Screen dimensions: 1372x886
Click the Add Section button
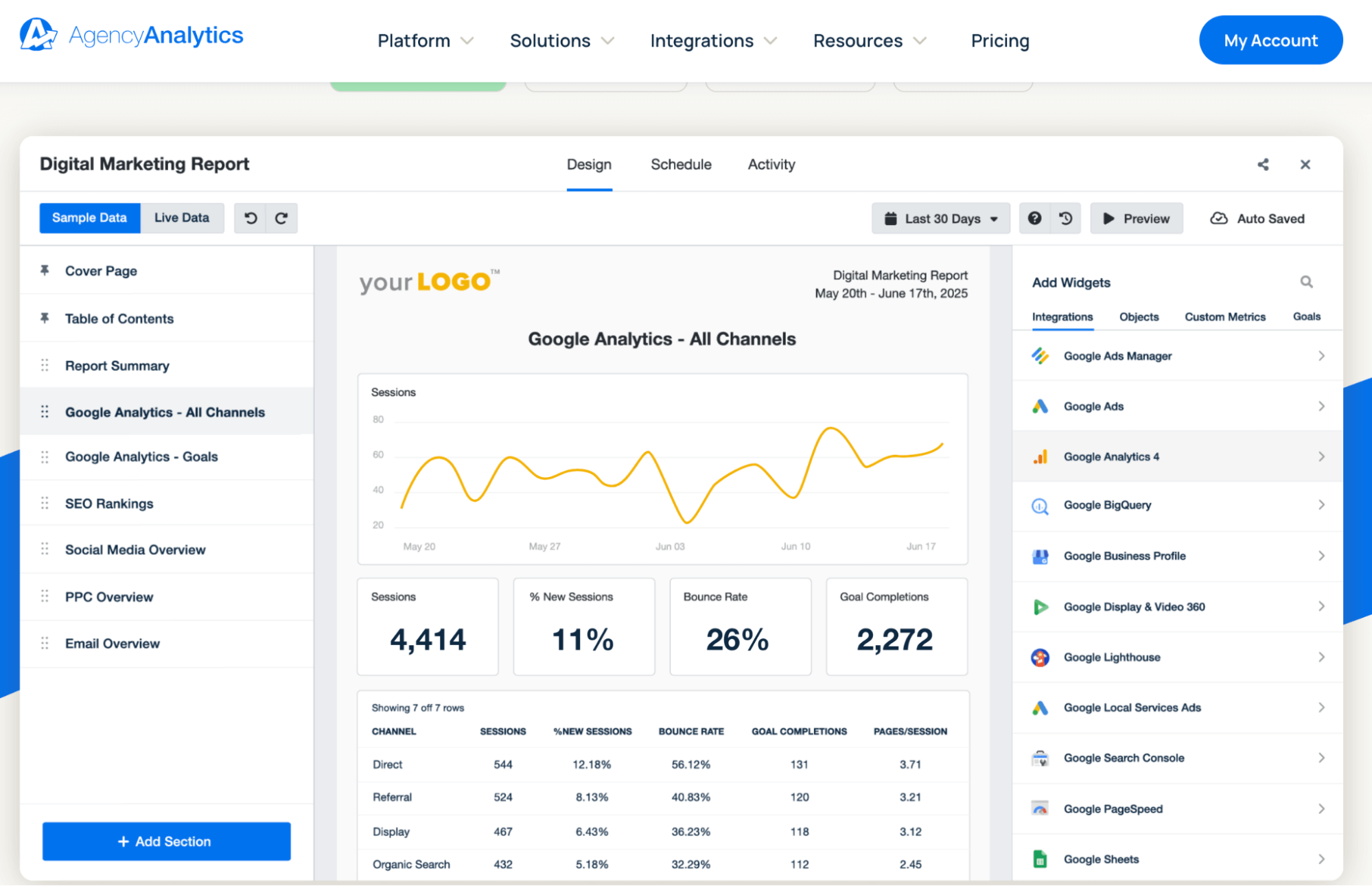(x=166, y=841)
